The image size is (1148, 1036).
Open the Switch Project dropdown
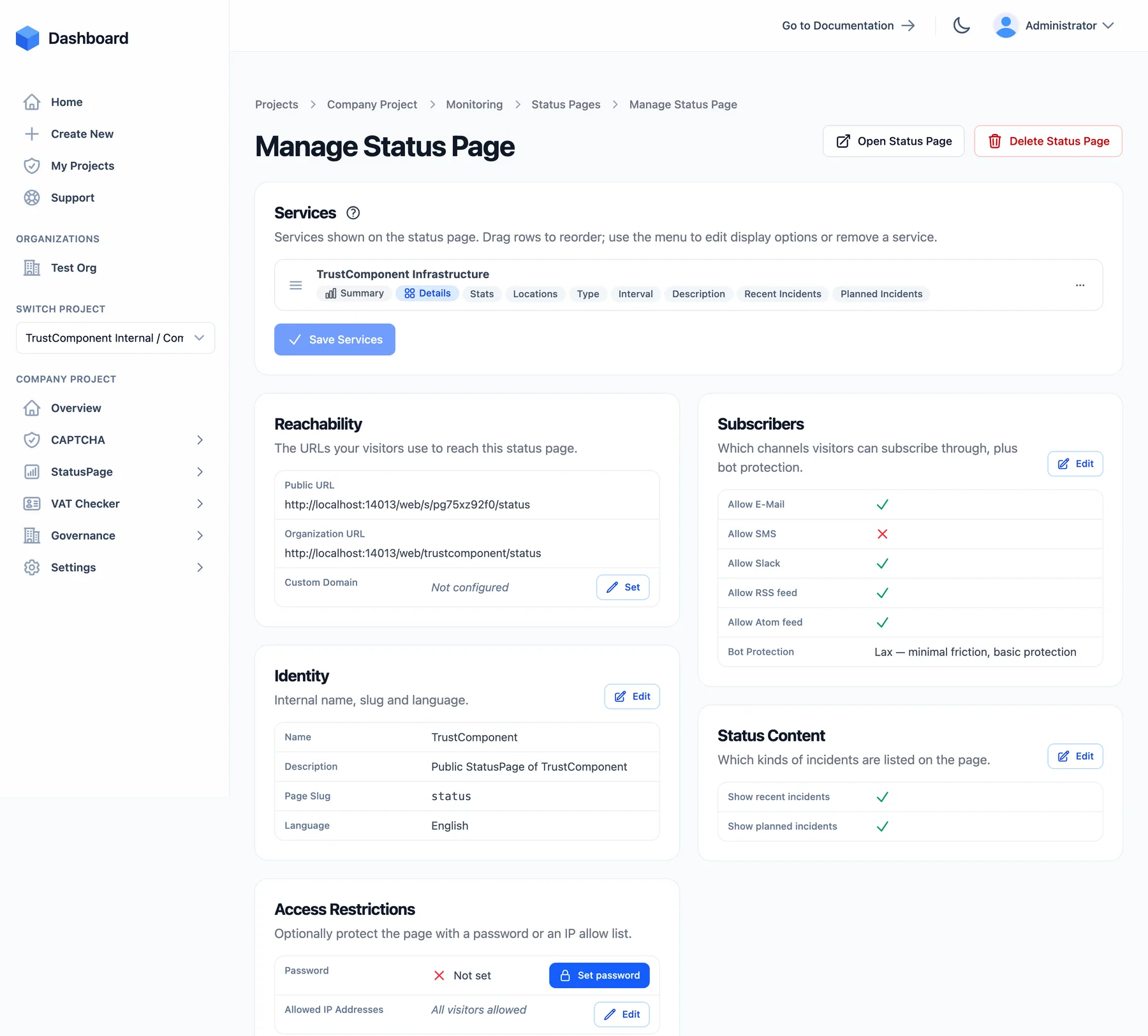tap(115, 338)
